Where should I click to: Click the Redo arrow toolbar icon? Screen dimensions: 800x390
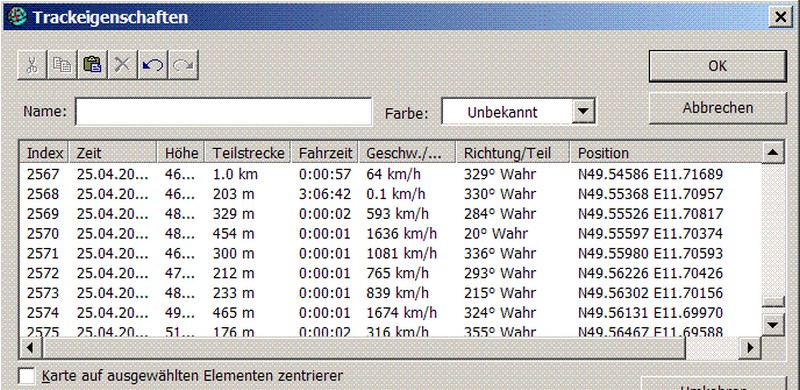point(183,65)
